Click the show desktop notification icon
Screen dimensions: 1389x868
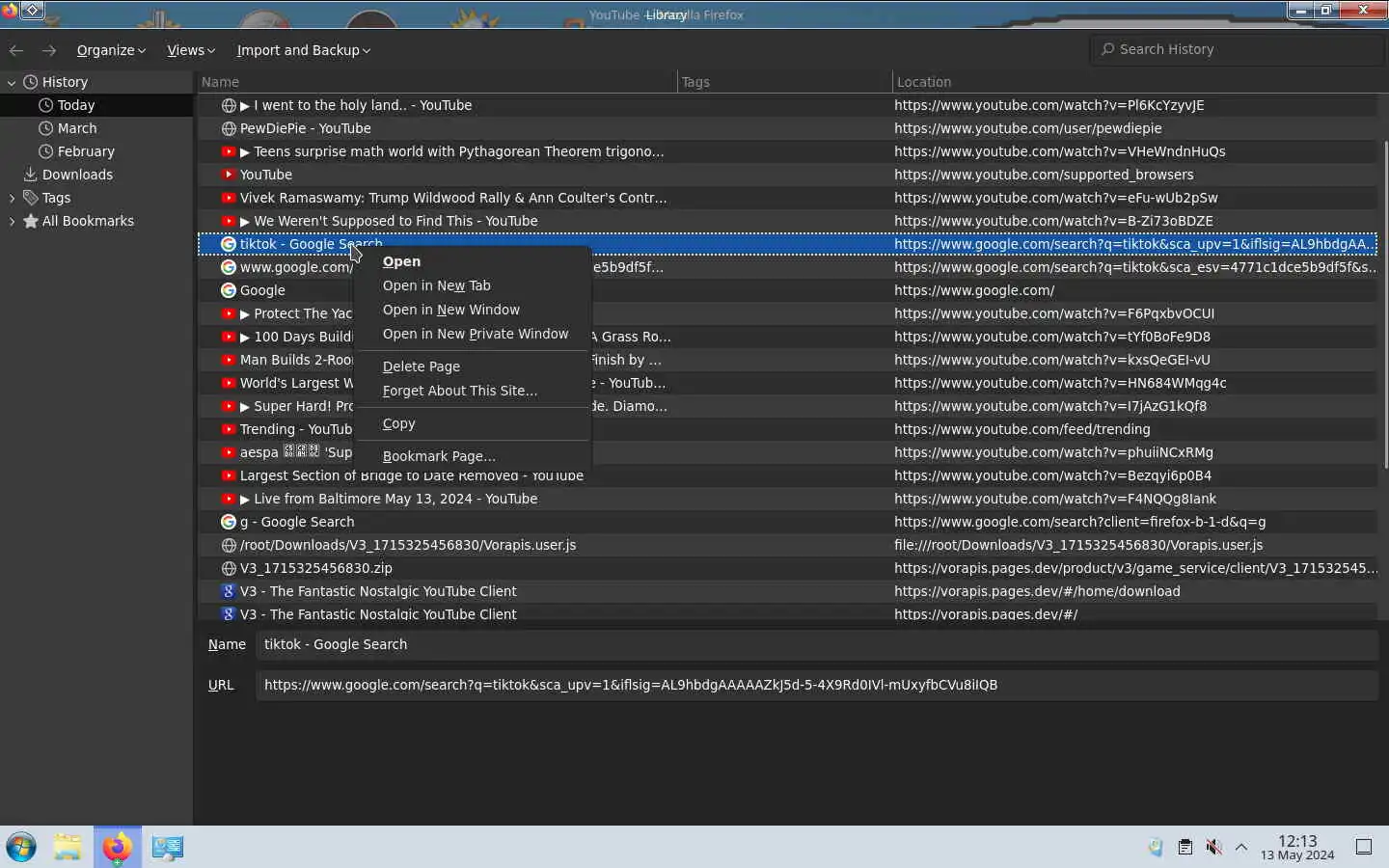pos(1364,848)
